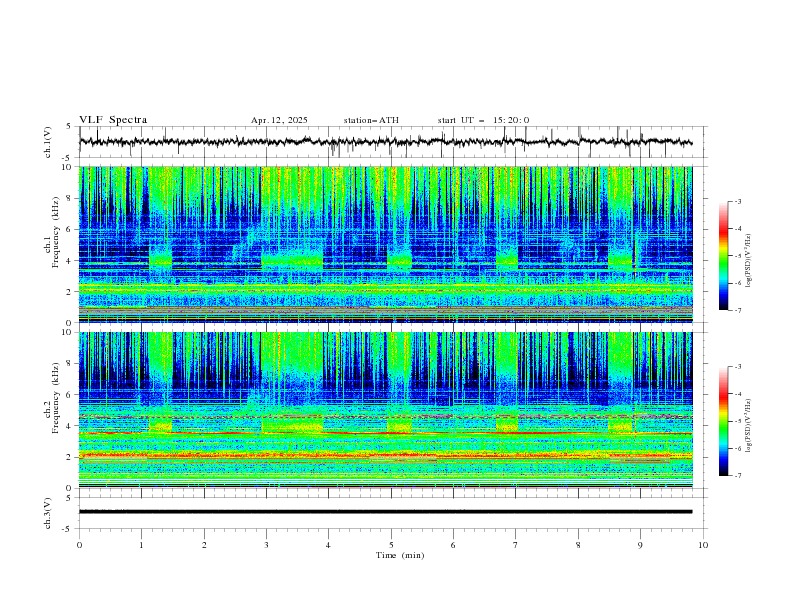Click the upper colorbar "log(PSD)(V²/Hz)" label

pos(748,261)
